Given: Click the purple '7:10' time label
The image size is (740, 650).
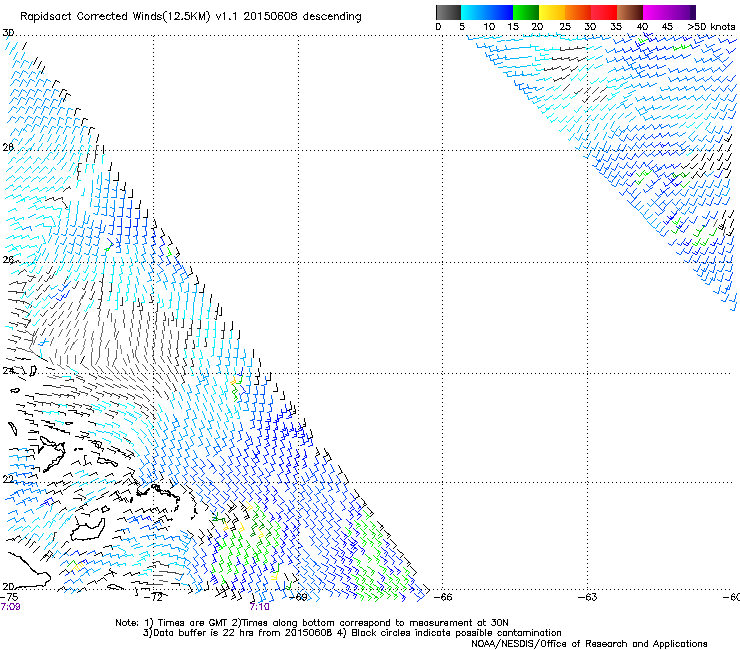Looking at the screenshot, I should click(260, 607).
